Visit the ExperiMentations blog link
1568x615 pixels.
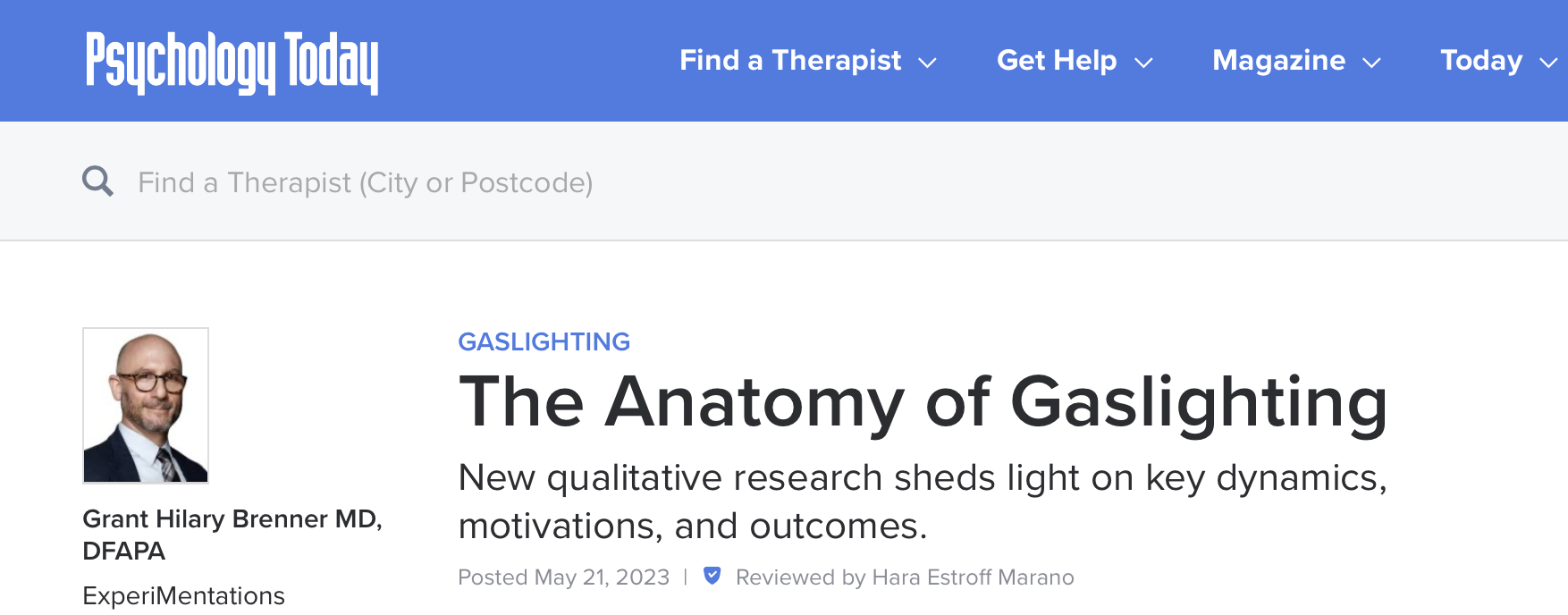pyautogui.click(x=183, y=595)
